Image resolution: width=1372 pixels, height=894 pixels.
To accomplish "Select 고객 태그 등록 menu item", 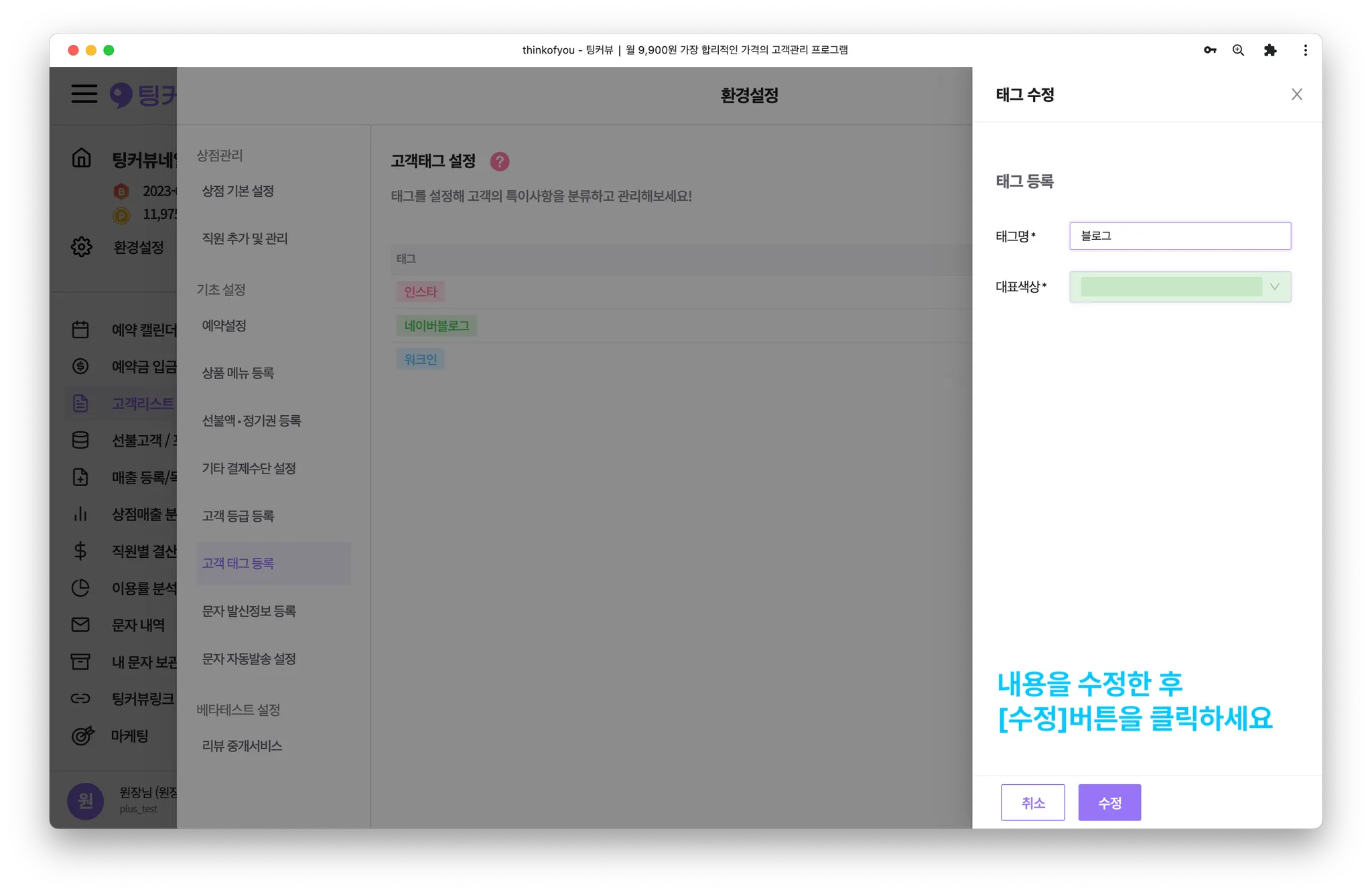I will coord(238,563).
